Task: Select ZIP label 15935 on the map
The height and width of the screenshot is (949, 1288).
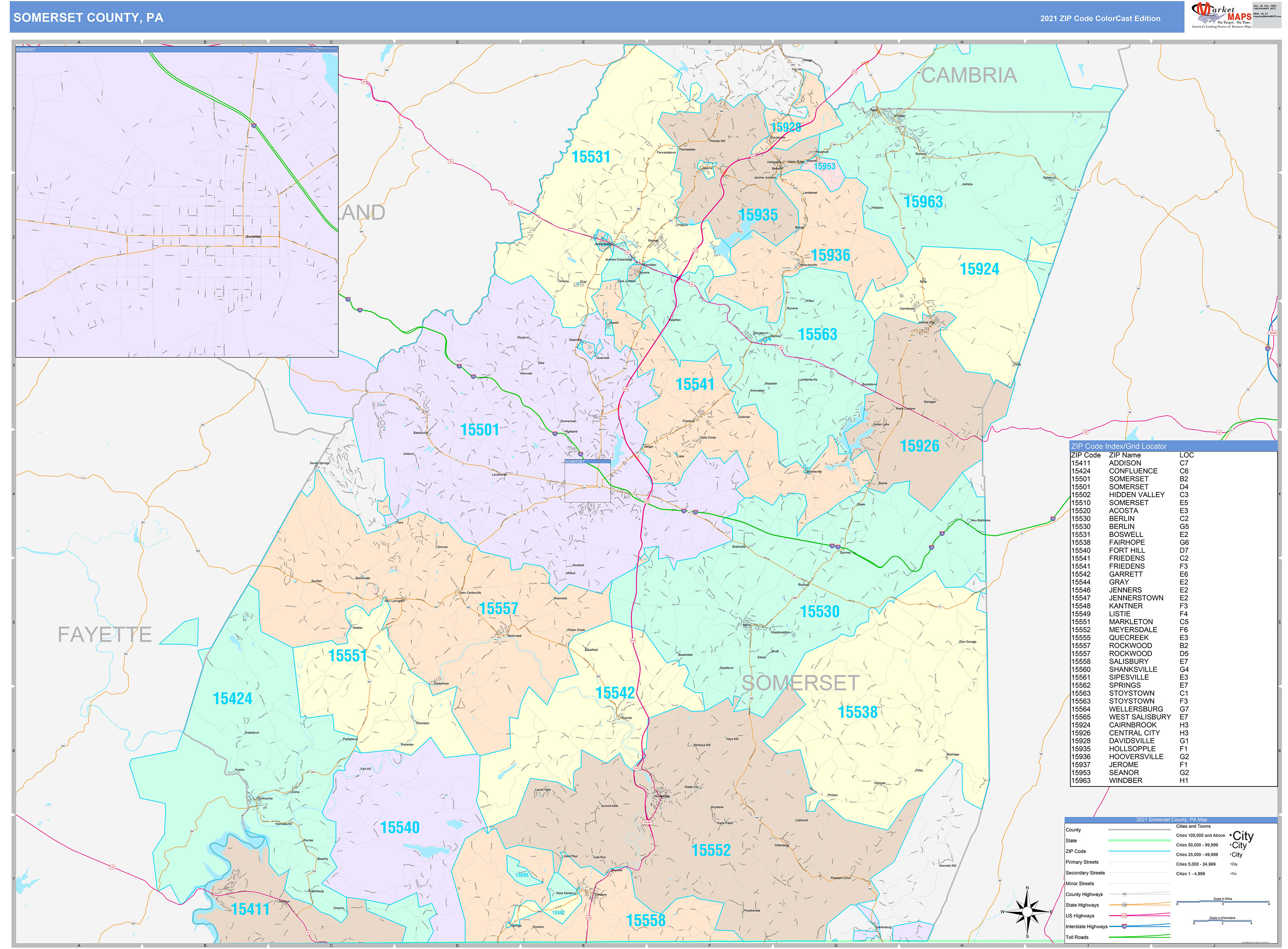Action: pyautogui.click(x=758, y=215)
